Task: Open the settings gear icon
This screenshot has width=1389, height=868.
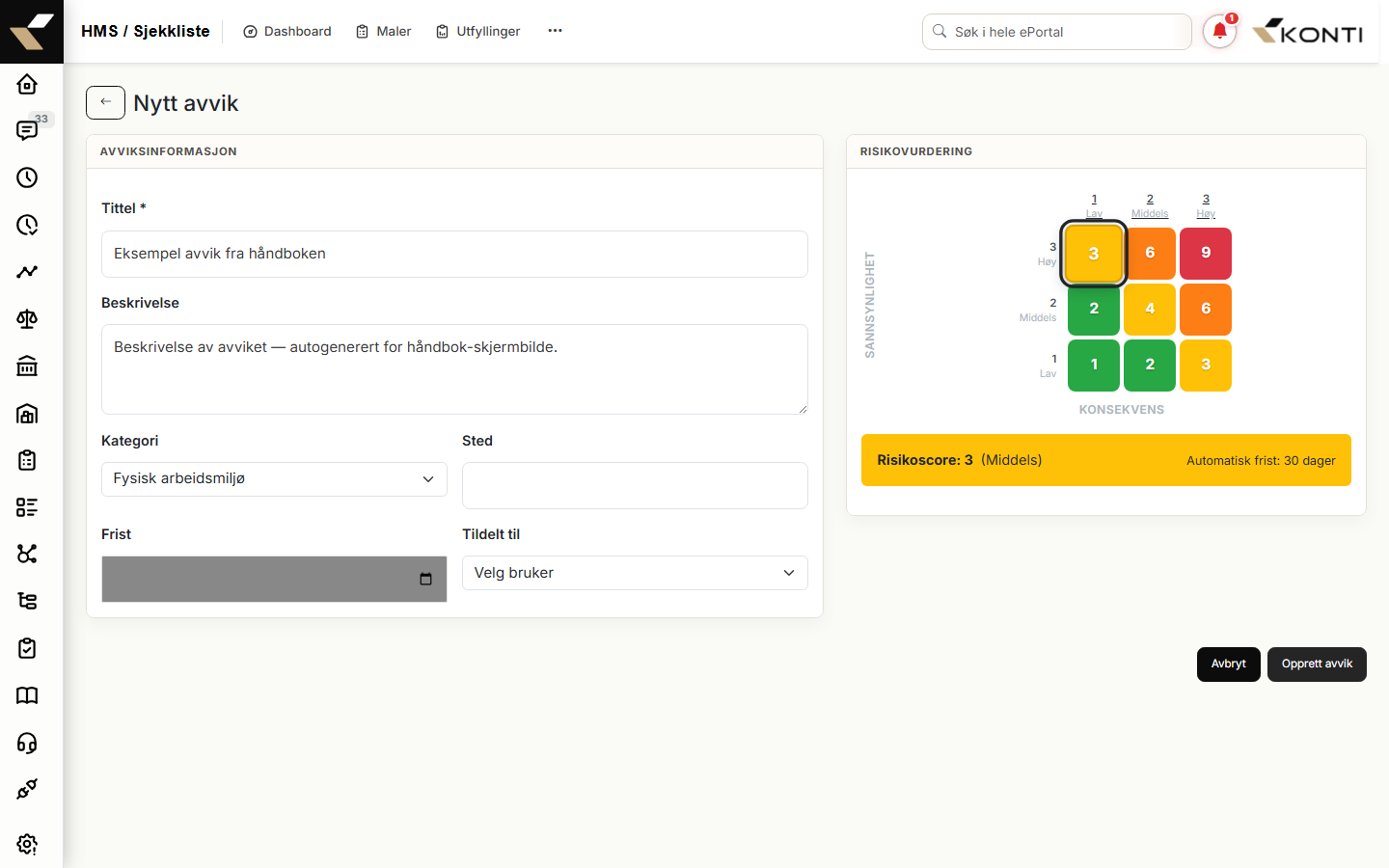Action: tap(27, 844)
